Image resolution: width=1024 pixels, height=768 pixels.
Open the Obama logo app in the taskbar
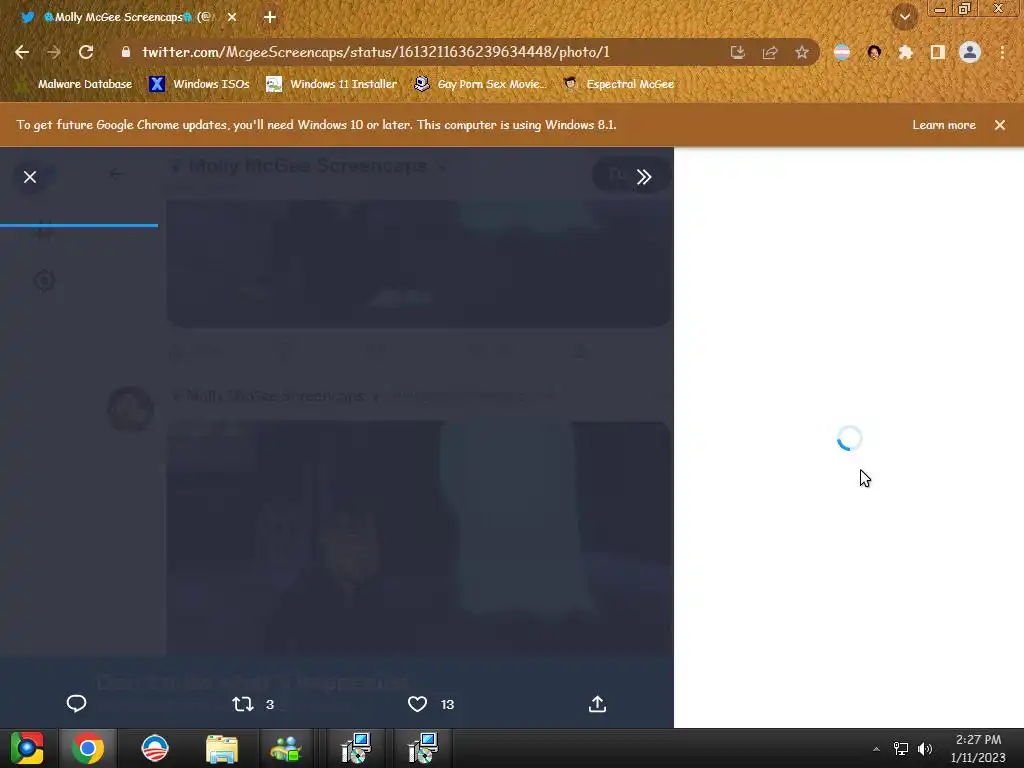pos(155,748)
